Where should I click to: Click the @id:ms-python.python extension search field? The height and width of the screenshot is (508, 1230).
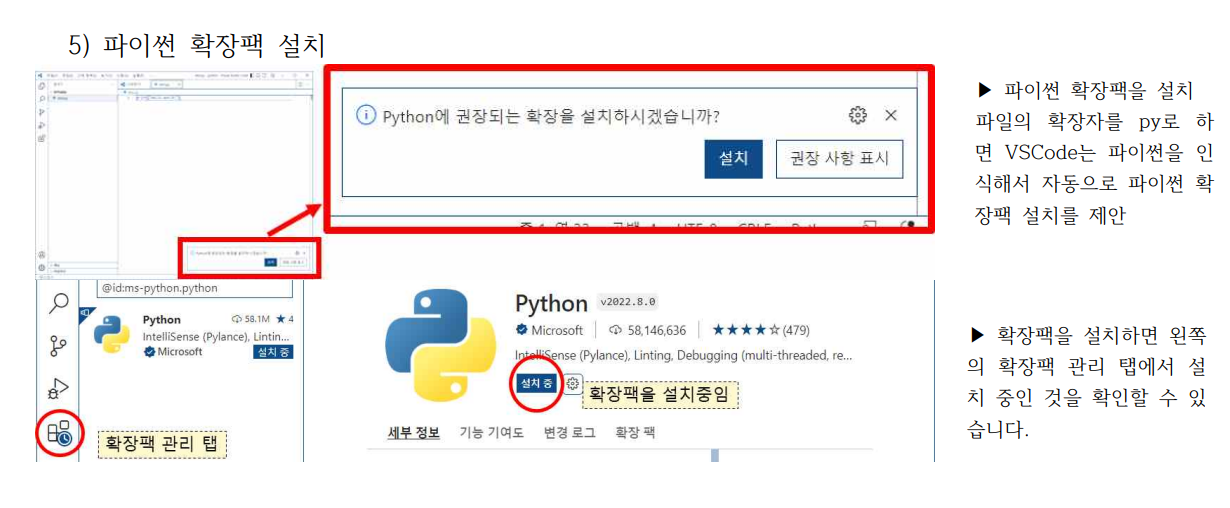coord(194,288)
